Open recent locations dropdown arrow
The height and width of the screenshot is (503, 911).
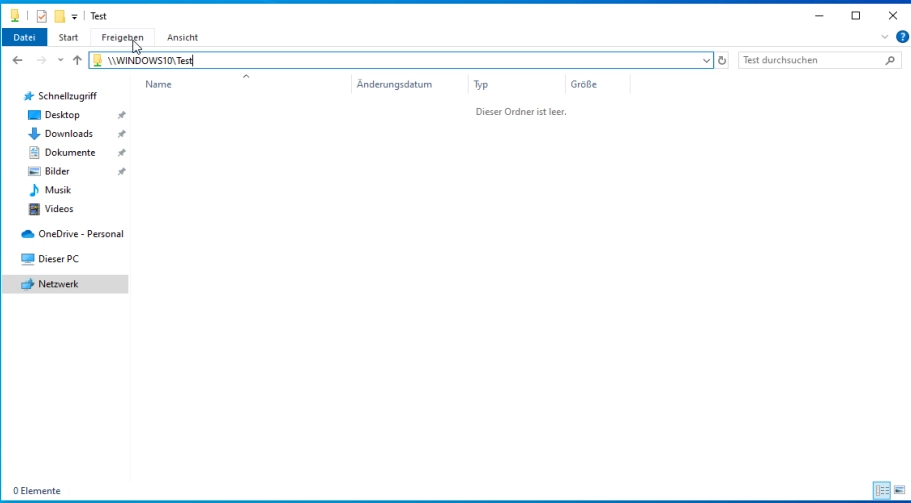(x=60, y=60)
